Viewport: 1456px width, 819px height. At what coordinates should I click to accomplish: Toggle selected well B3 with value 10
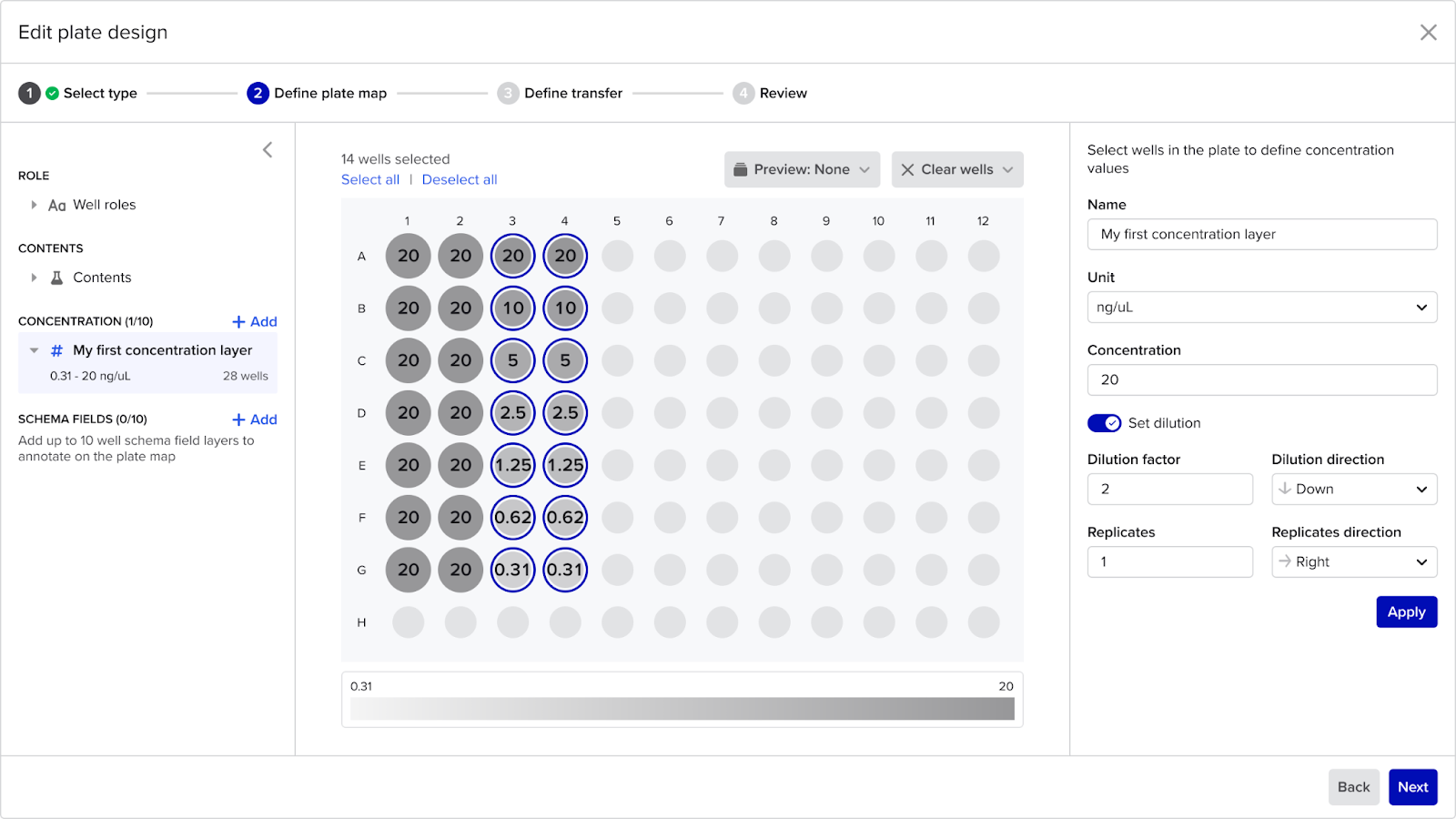coord(513,308)
